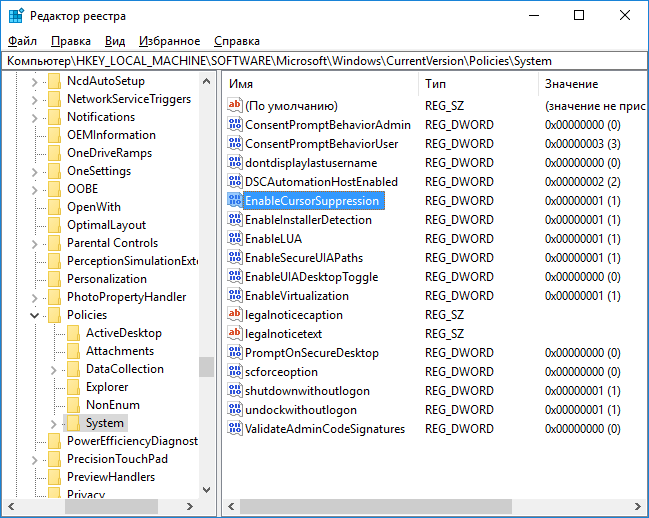The width and height of the screenshot is (649, 518).
Task: Click the folder icon of the Policies key
Action: pyautogui.click(x=54, y=315)
